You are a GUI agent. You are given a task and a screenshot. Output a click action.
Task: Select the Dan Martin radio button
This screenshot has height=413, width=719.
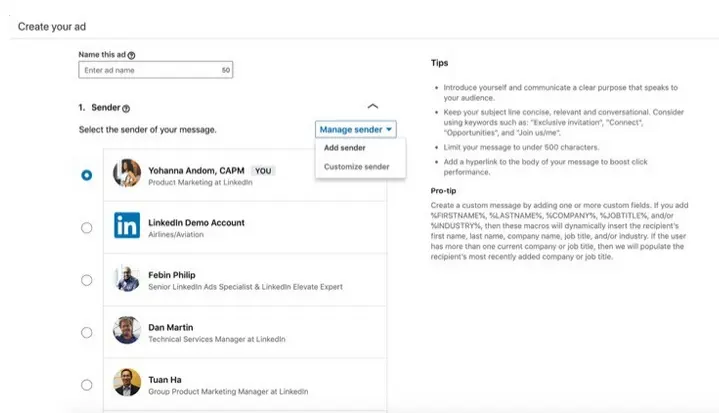pos(87,332)
